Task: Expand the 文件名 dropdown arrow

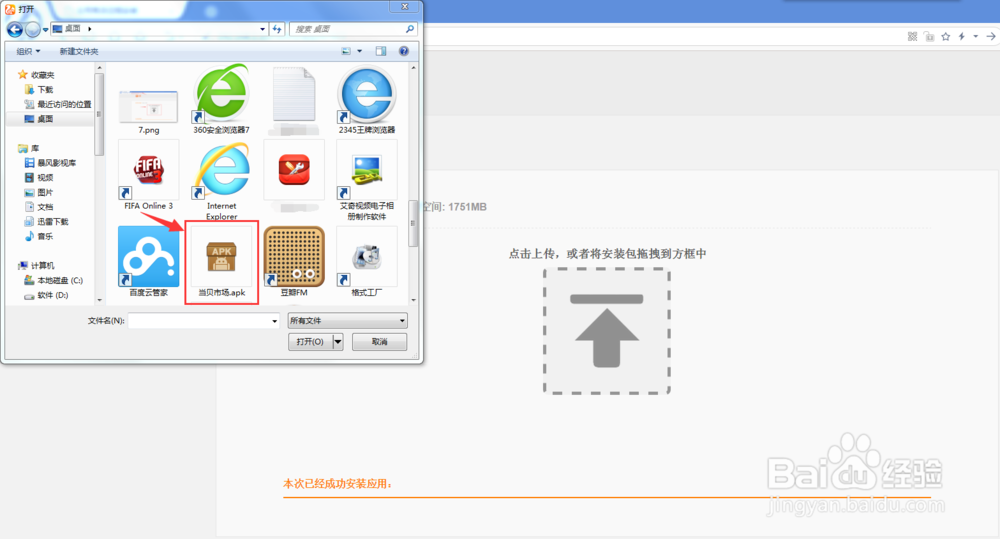Action: pos(275,321)
